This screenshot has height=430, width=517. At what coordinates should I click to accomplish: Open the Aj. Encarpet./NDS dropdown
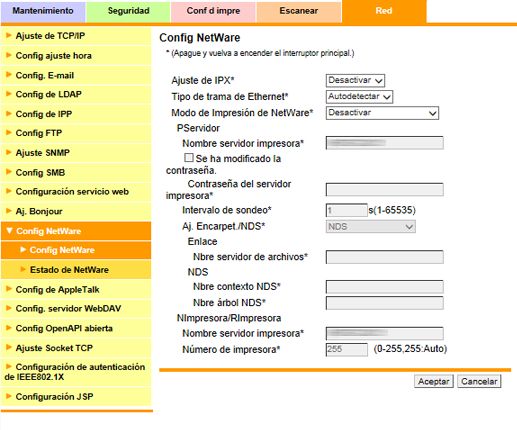(371, 227)
